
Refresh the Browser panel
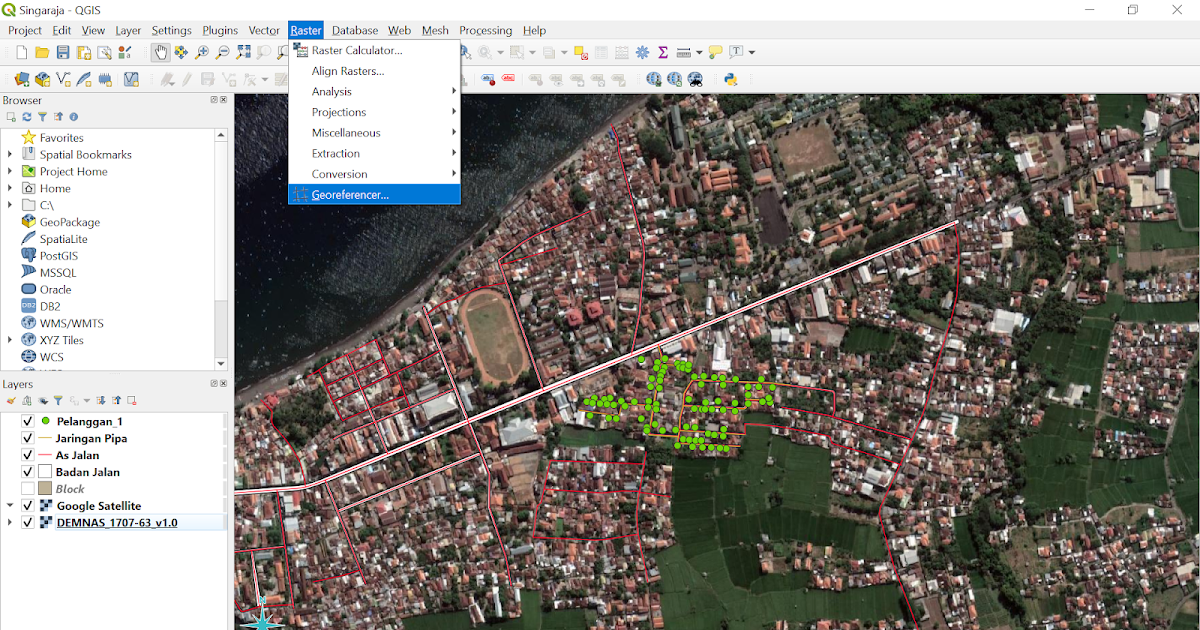click(x=26, y=116)
